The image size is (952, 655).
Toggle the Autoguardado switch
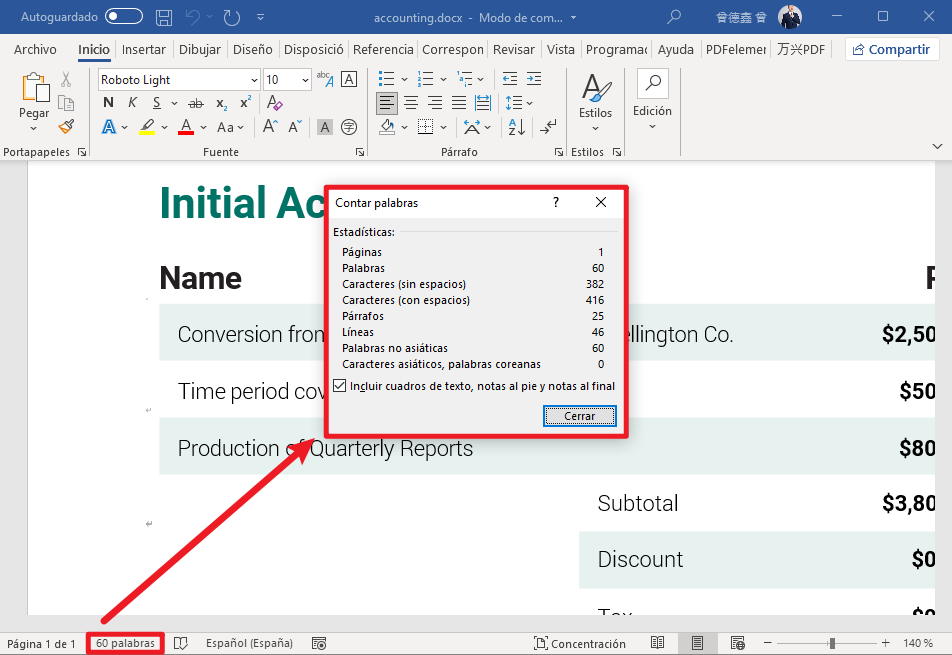124,16
